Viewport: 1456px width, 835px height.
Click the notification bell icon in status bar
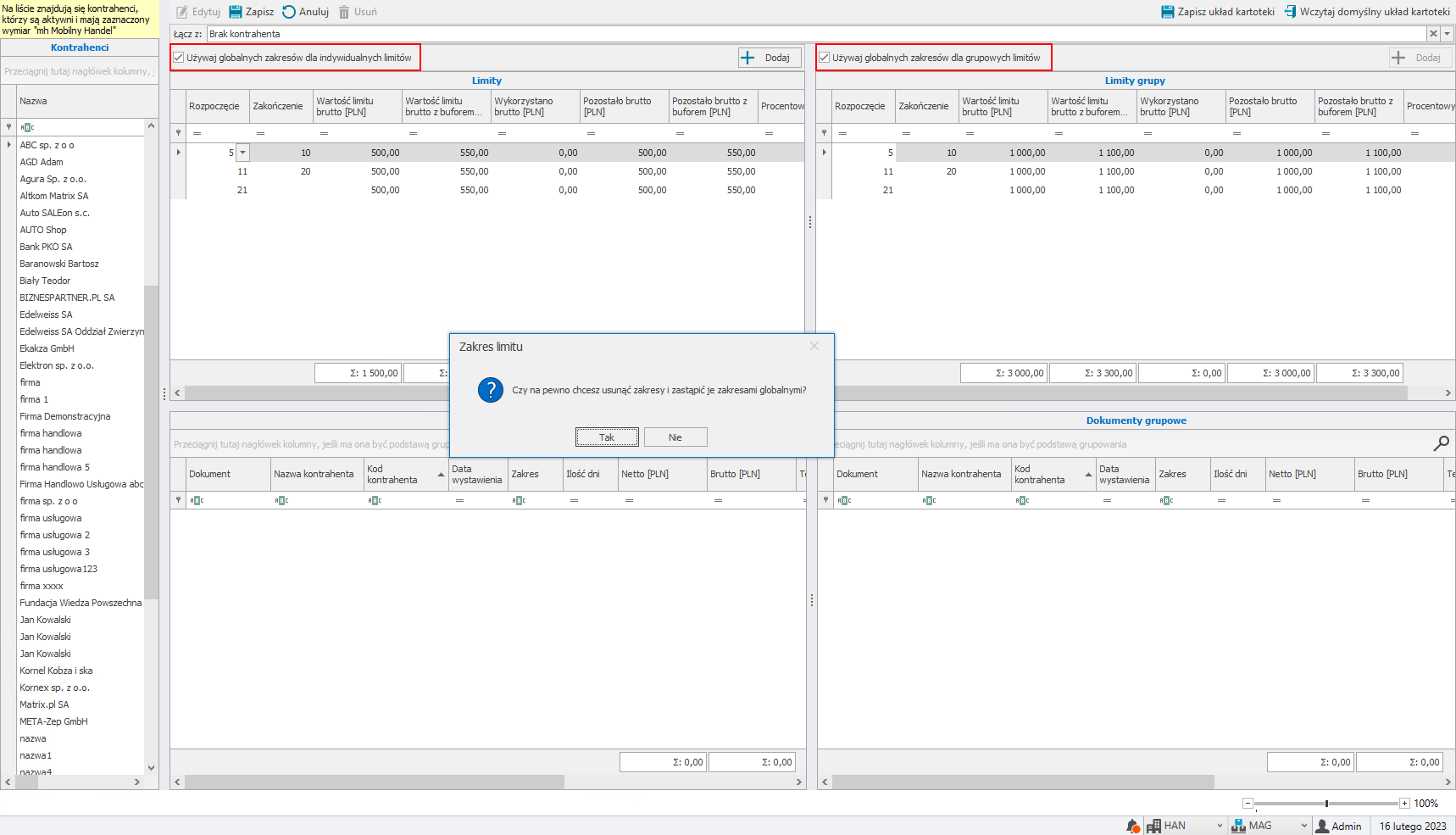pos(1132,826)
